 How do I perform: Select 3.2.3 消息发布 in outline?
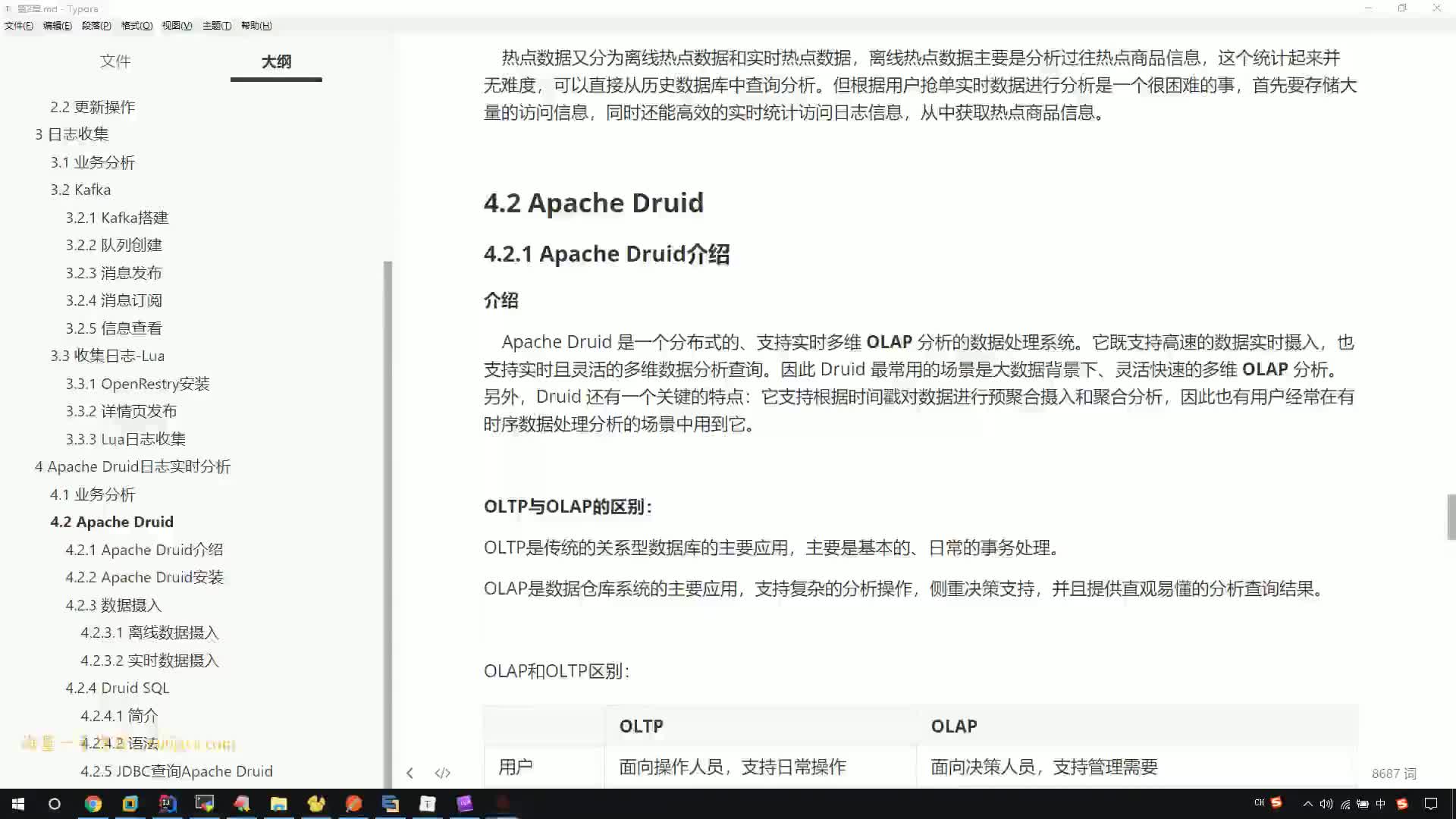click(114, 273)
